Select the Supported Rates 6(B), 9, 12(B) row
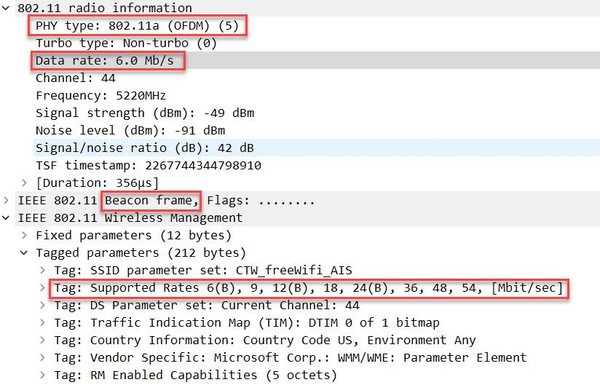Screen dimensions: 600x384 308,288
